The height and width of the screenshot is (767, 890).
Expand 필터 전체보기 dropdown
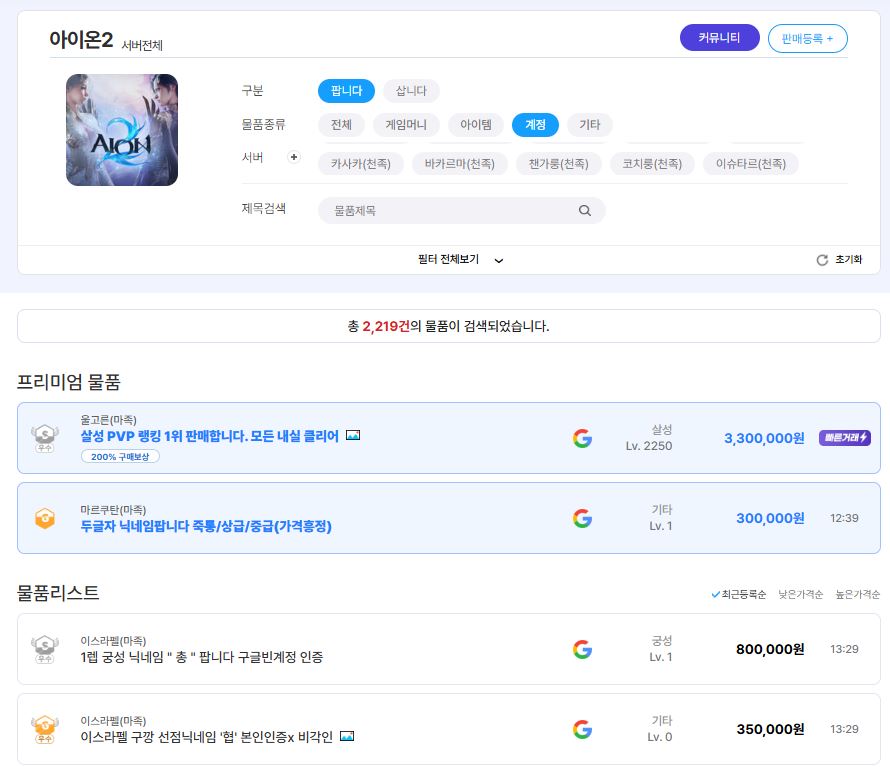tap(460, 260)
